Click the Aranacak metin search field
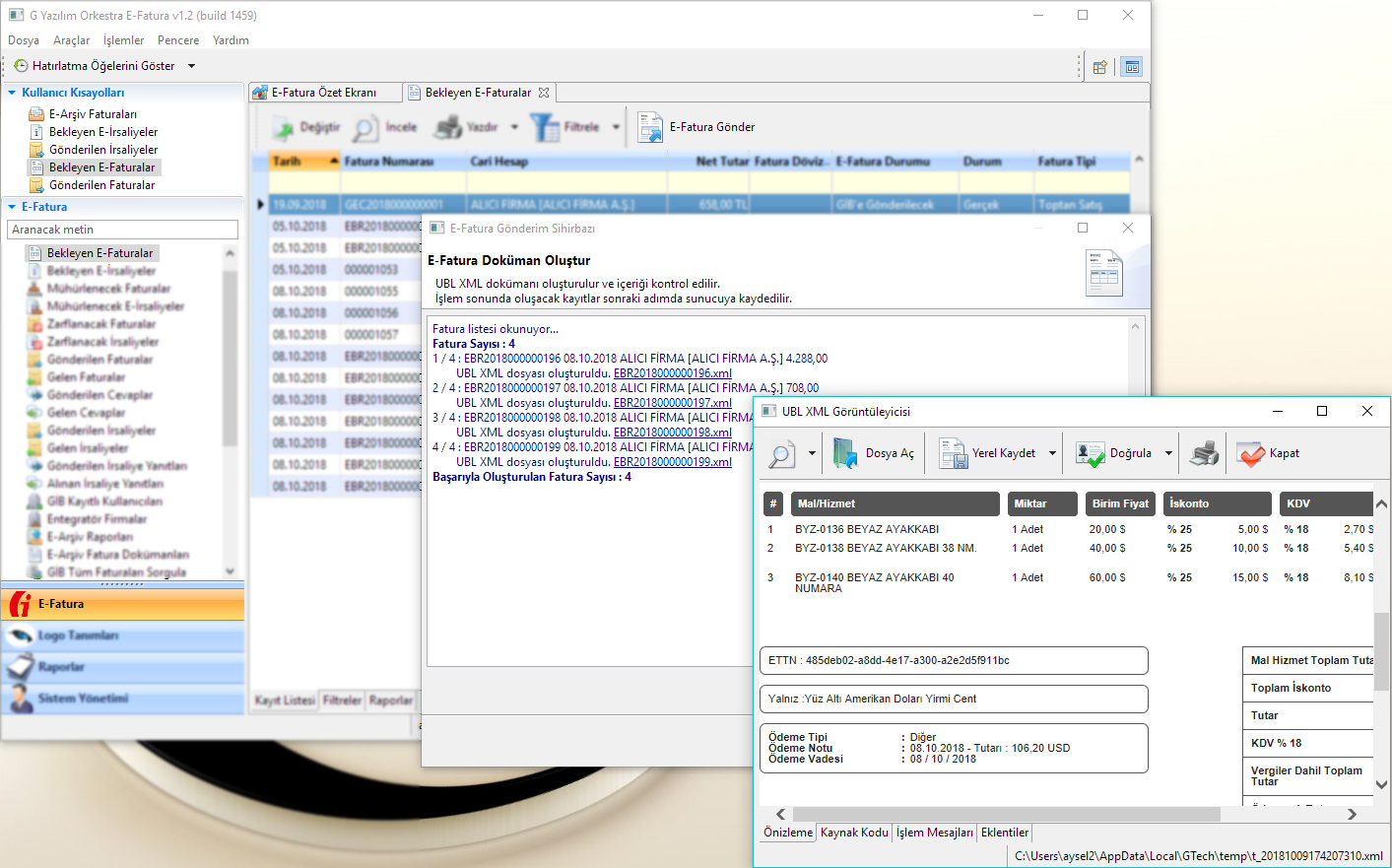 [122, 230]
